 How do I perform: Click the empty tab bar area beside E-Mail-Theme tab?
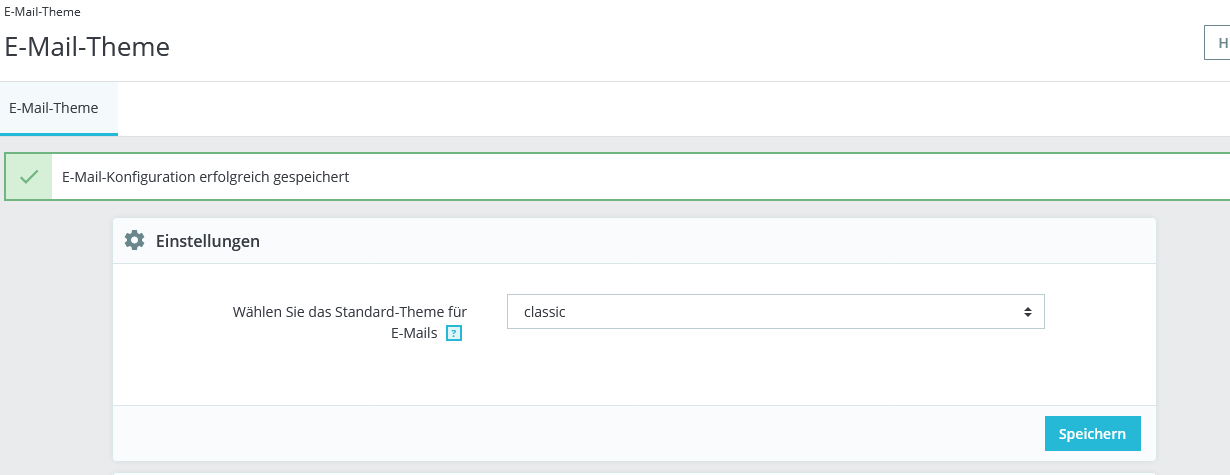(x=600, y=108)
